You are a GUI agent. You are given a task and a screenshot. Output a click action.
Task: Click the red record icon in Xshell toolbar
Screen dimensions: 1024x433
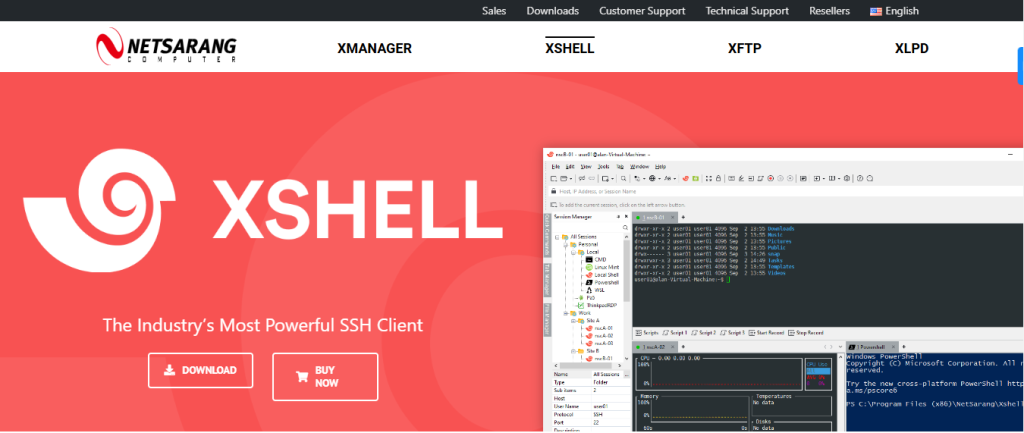click(x=771, y=178)
